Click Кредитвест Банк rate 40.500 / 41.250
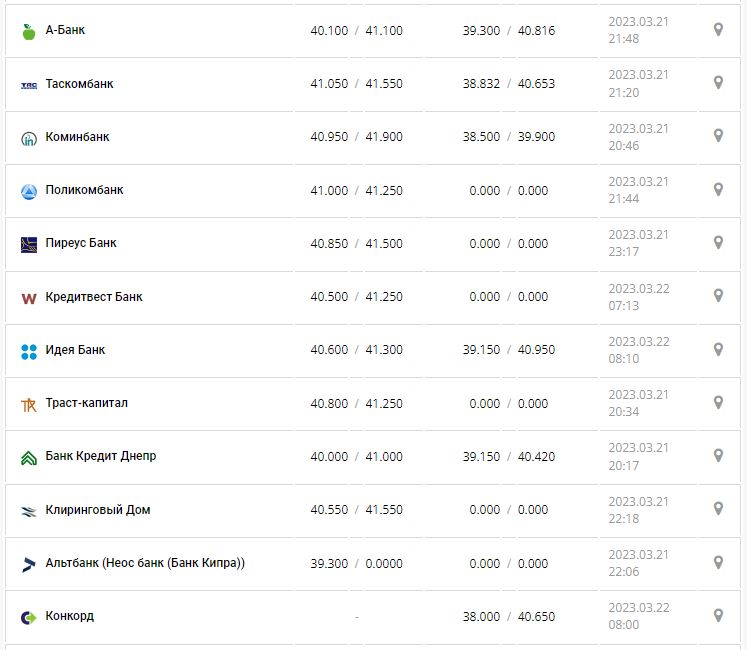Viewport: 747px width, 650px height. point(356,297)
